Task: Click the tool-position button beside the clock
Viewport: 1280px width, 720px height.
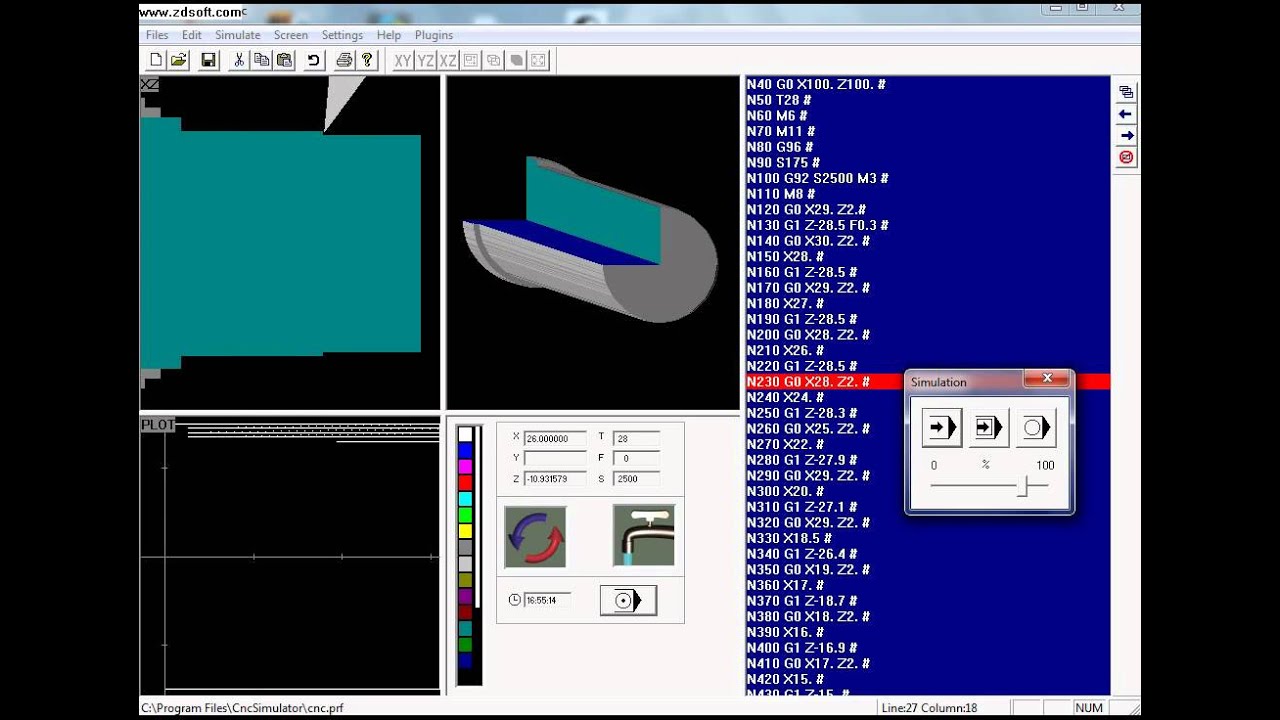Action: click(628, 601)
